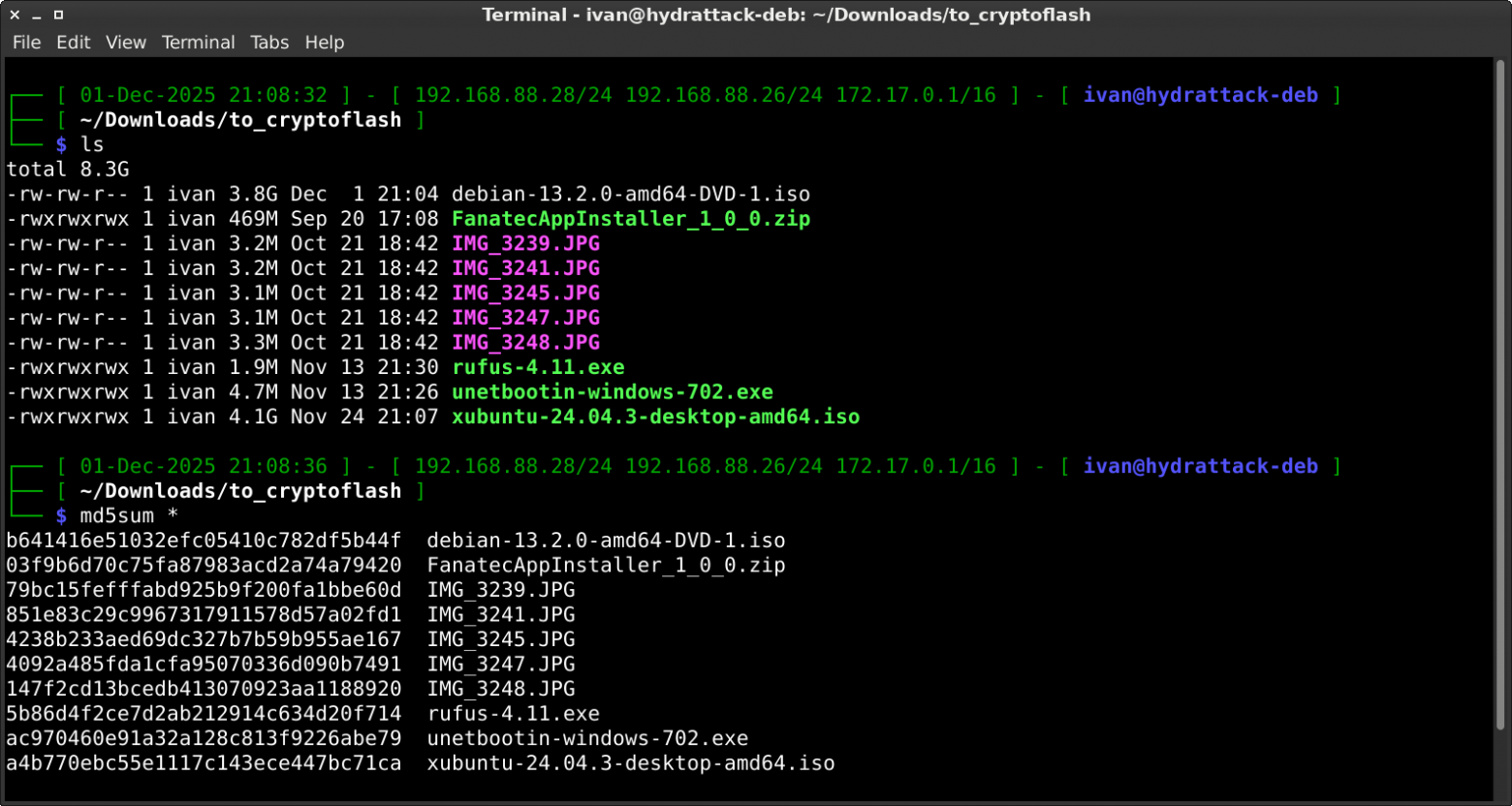The height and width of the screenshot is (806, 1512).
Task: Click white rufus-4.11.exe in the md5sum output
Action: (514, 714)
